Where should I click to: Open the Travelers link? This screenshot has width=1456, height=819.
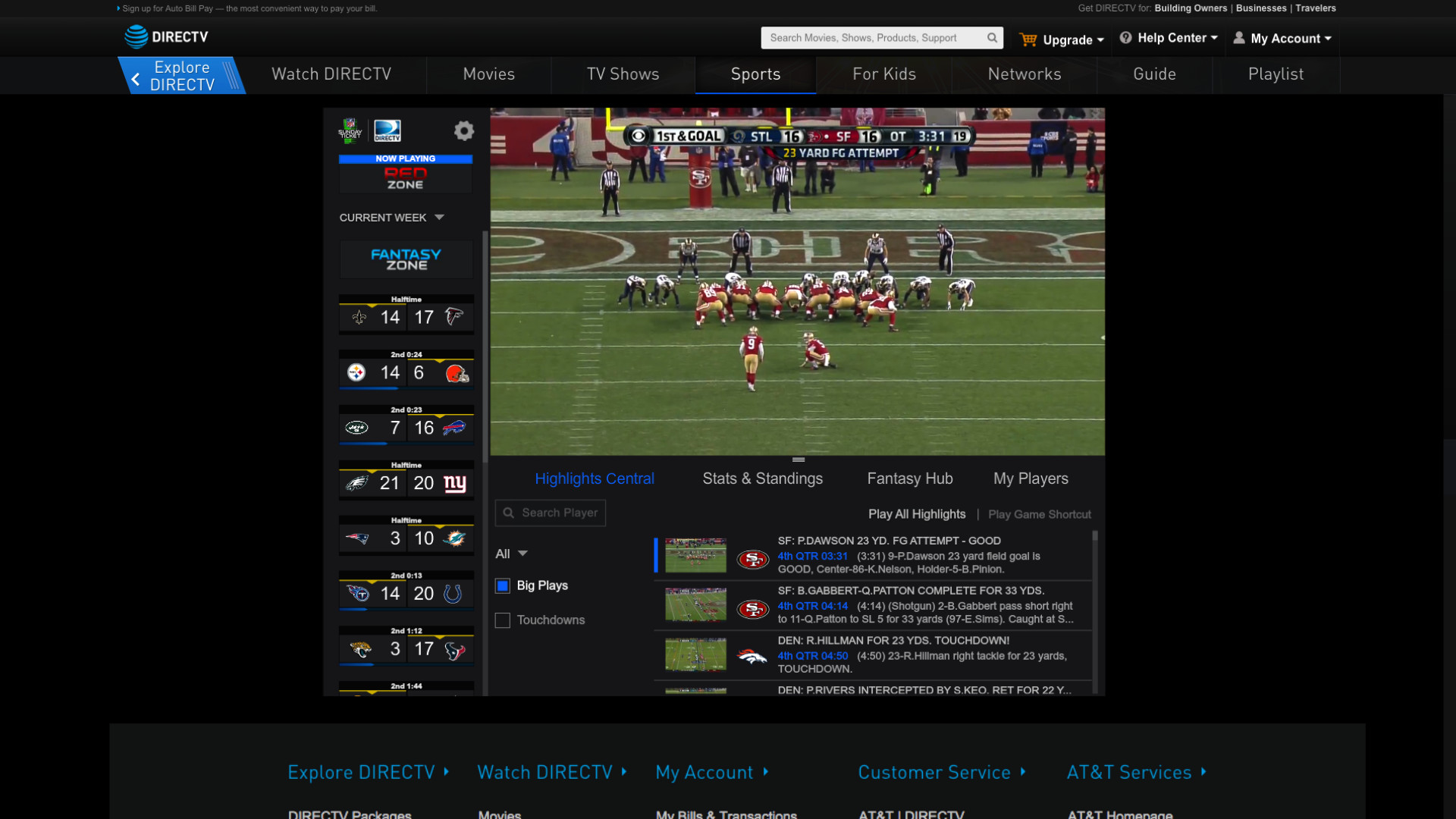pos(1316,8)
